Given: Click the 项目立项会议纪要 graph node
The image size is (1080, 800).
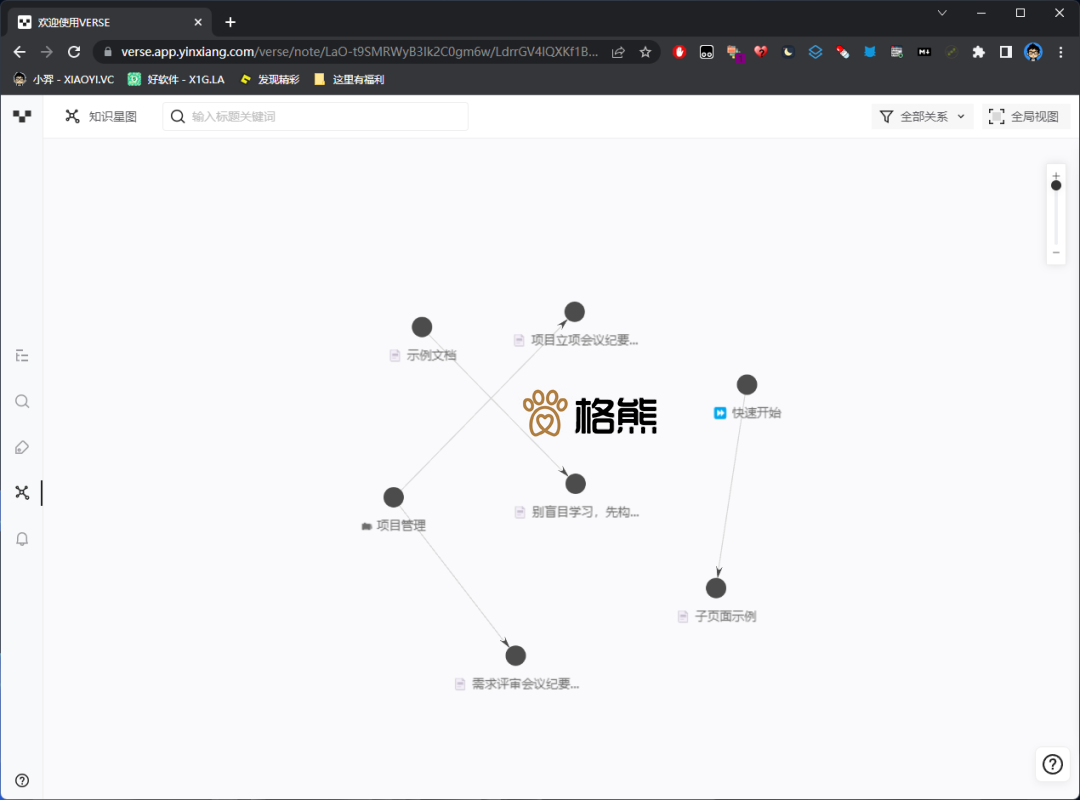Looking at the screenshot, I should [x=574, y=311].
